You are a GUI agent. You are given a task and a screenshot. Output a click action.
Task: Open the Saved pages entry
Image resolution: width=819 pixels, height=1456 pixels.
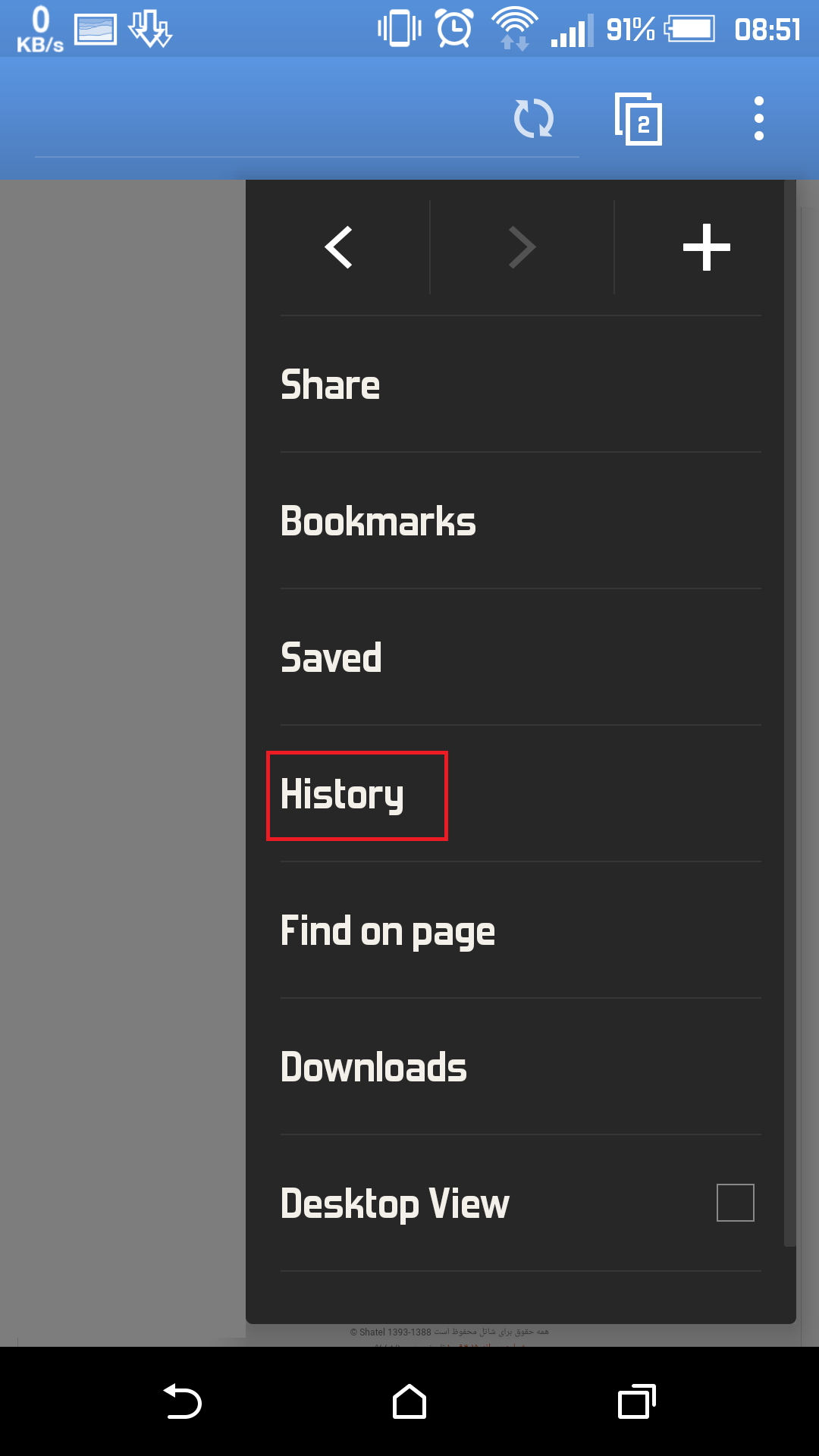coord(331,657)
